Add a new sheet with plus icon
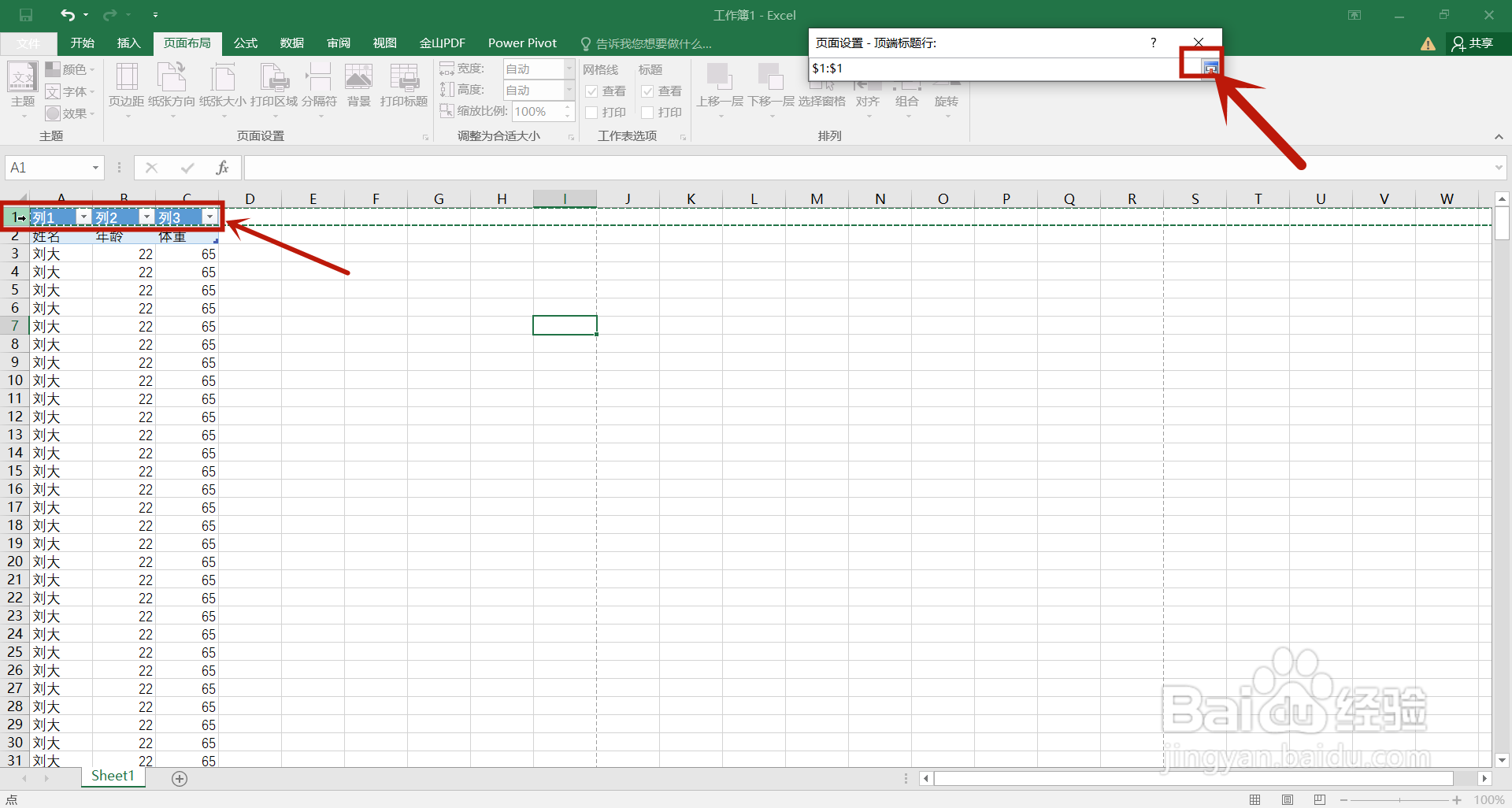The height and width of the screenshot is (808, 1512). pyautogui.click(x=180, y=779)
